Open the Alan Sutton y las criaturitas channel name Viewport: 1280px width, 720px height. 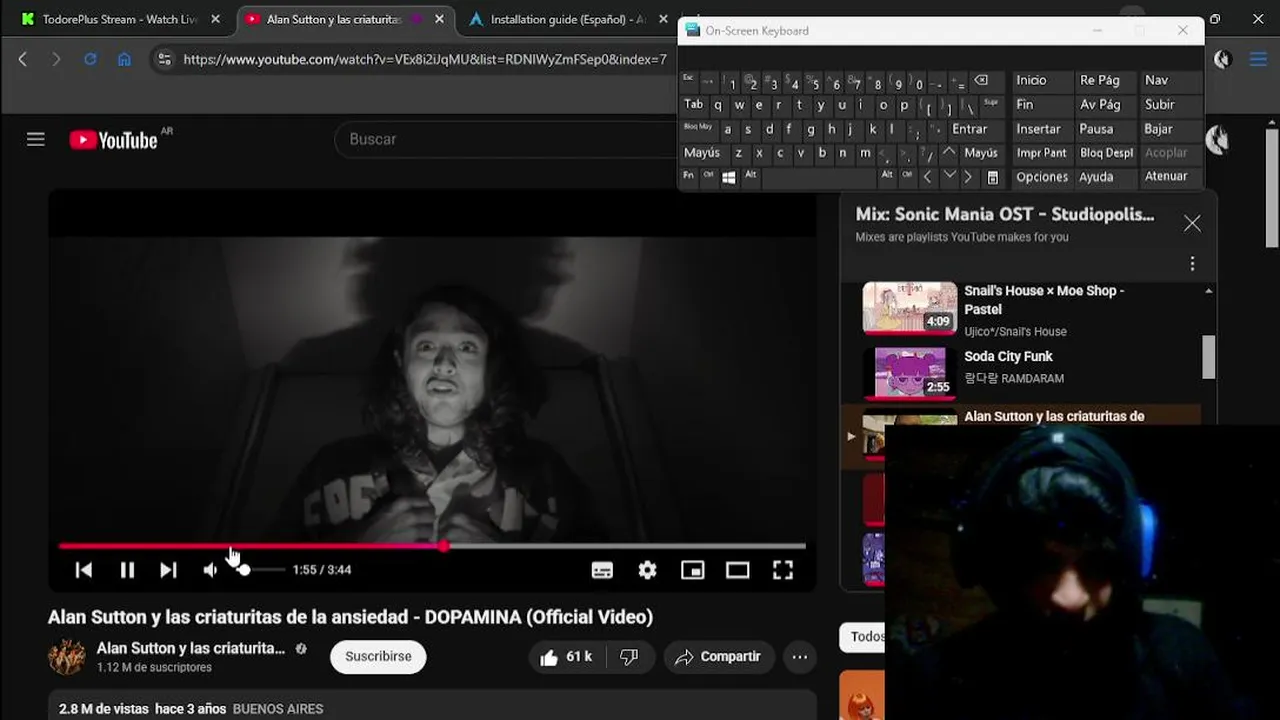(191, 649)
